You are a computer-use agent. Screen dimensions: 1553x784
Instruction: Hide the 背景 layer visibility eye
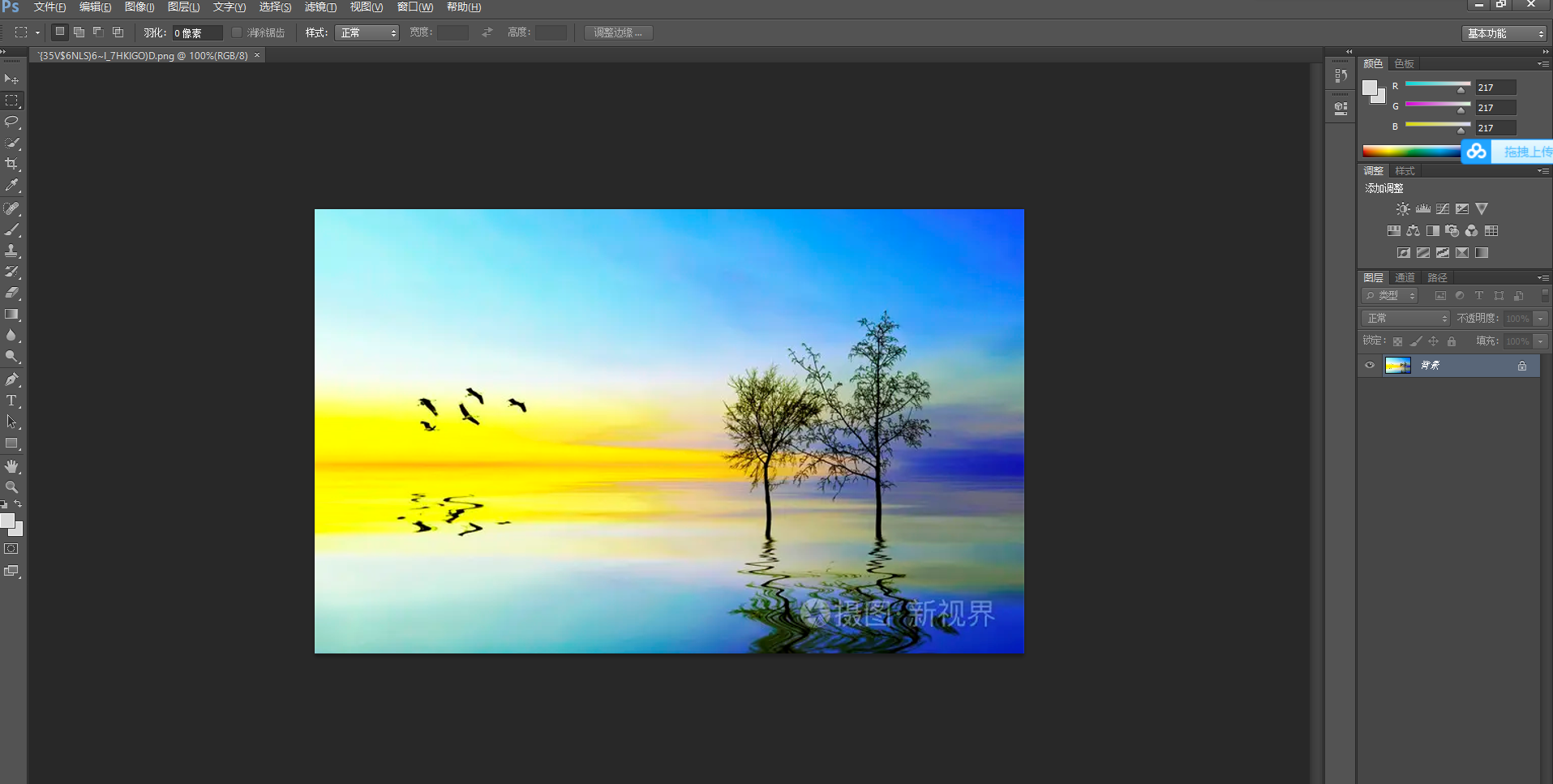1370,366
